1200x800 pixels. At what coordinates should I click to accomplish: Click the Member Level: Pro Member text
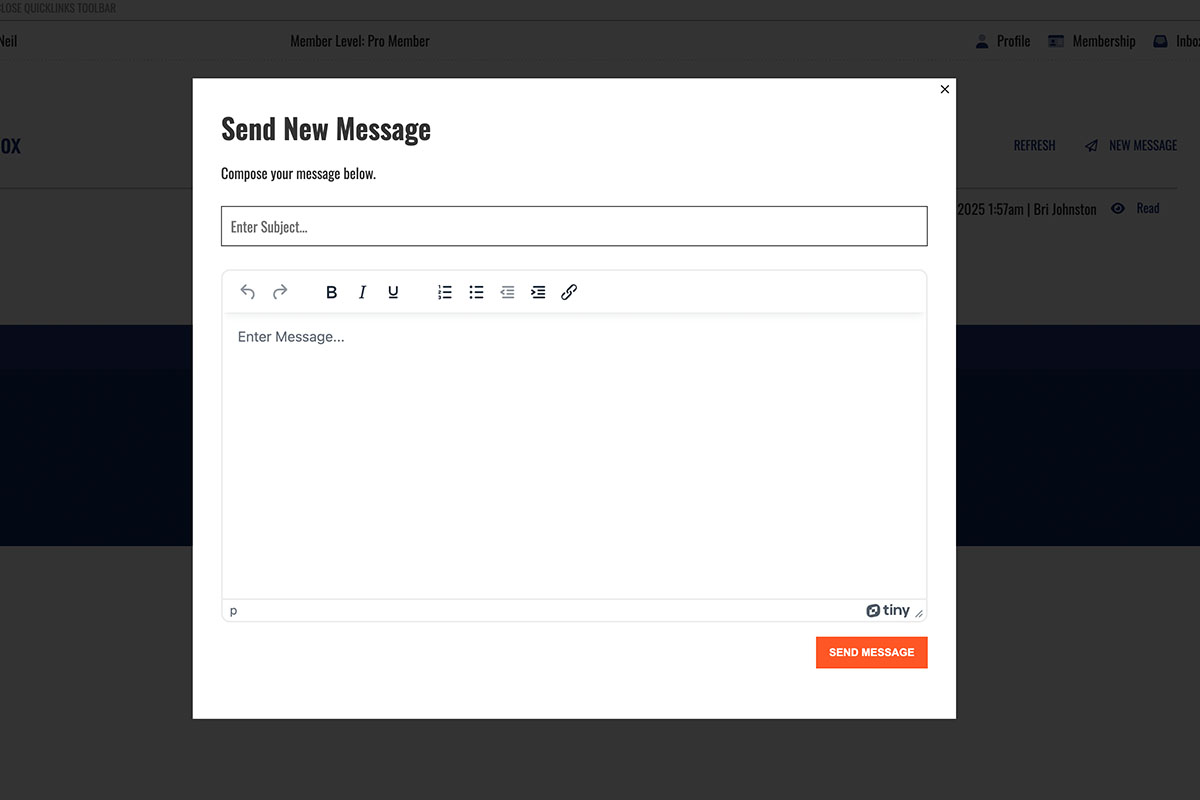tap(360, 41)
